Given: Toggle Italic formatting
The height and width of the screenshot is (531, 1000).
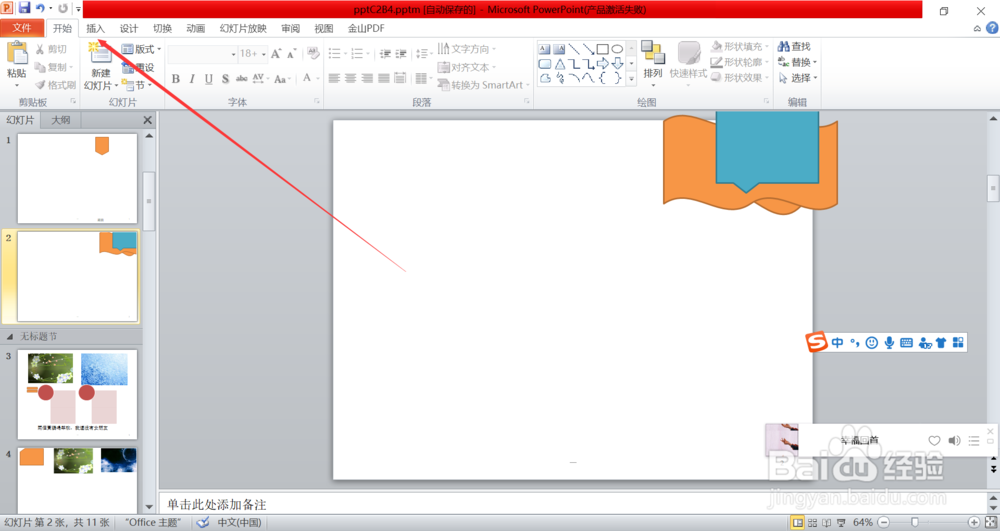Looking at the screenshot, I should tap(192, 79).
